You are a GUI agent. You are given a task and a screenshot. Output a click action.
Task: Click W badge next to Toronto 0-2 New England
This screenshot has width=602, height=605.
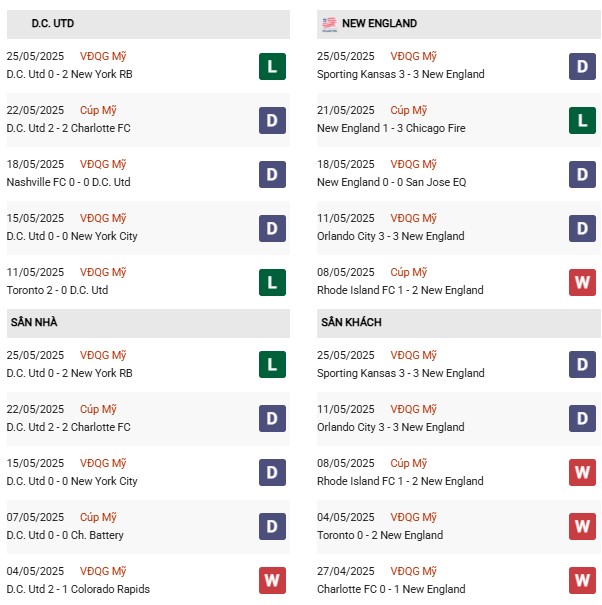pyautogui.click(x=582, y=526)
